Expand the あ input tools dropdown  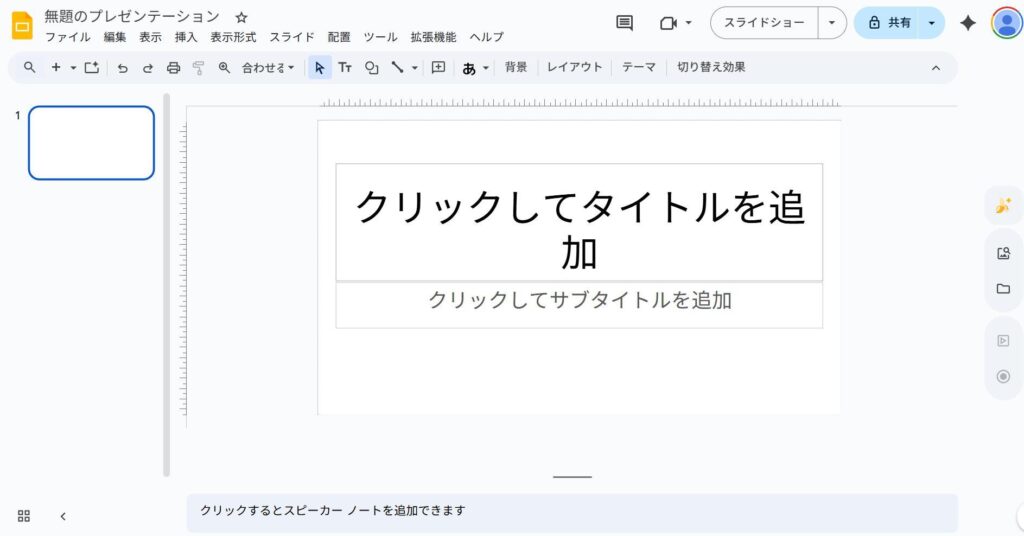pyautogui.click(x=486, y=68)
